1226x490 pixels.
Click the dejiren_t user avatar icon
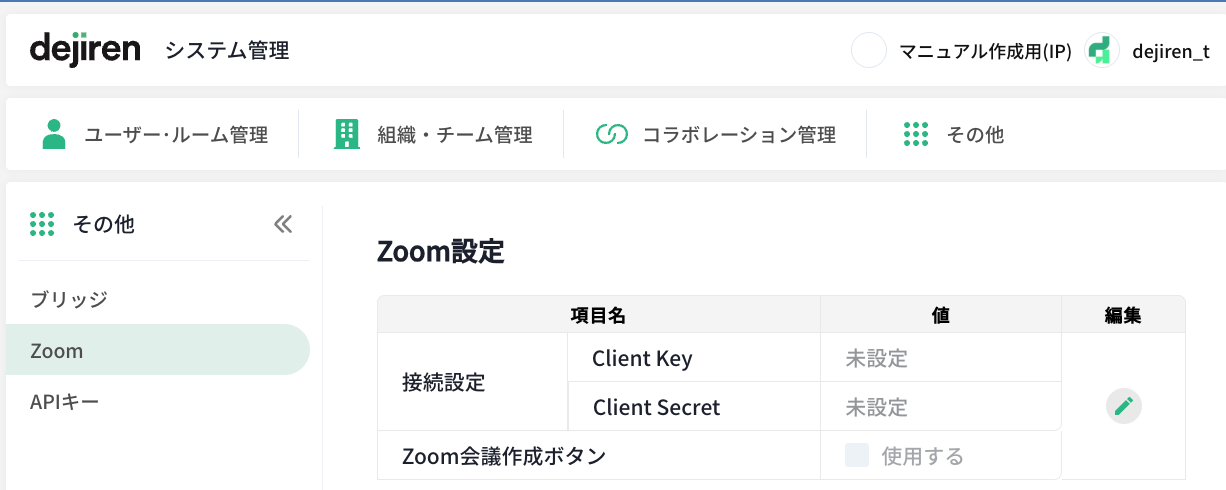coord(1102,50)
